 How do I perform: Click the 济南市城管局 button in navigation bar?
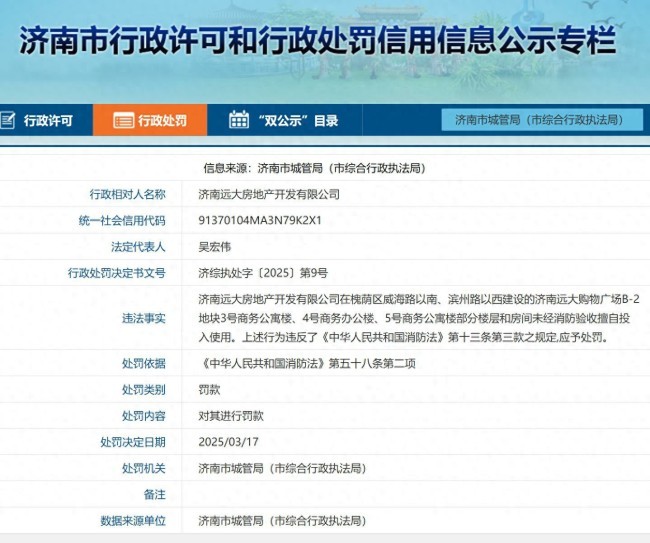[x=534, y=120]
